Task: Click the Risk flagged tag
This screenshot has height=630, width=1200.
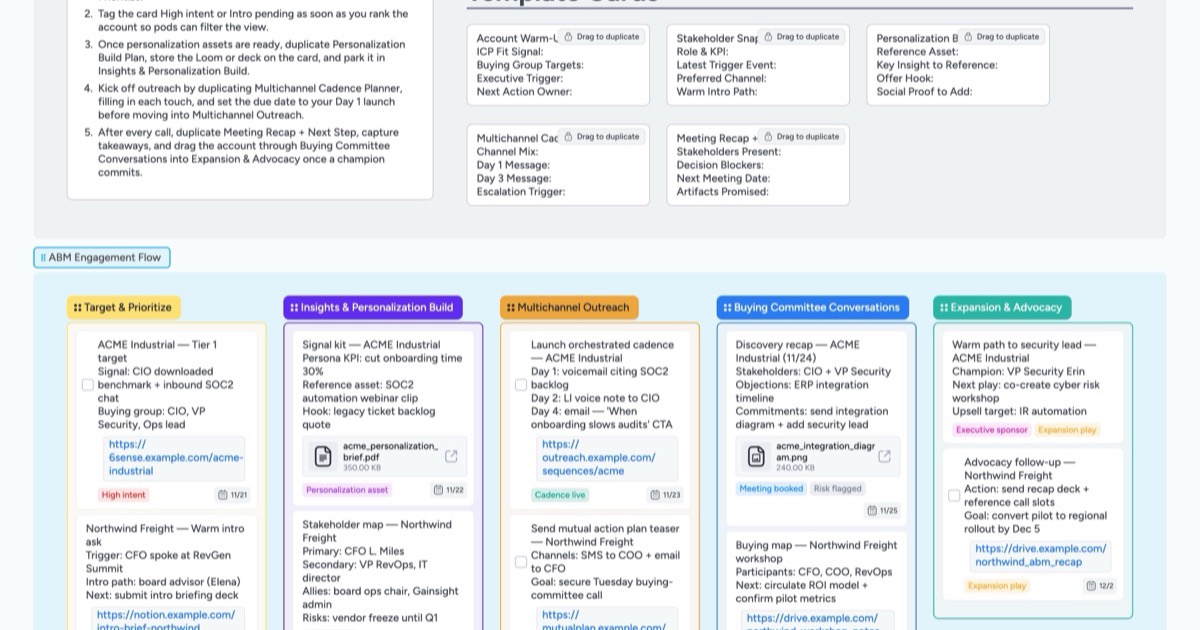Action: pyautogui.click(x=837, y=489)
